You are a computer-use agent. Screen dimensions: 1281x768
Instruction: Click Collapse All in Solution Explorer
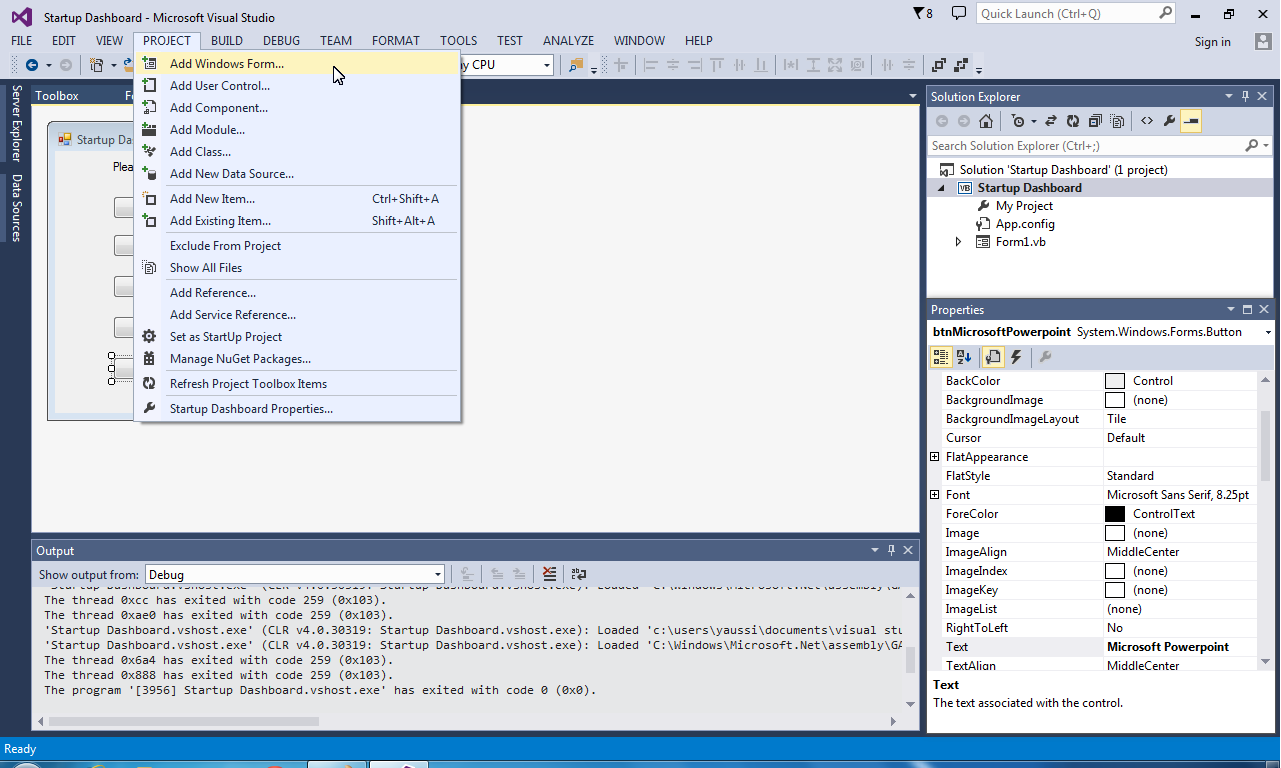tap(1095, 121)
